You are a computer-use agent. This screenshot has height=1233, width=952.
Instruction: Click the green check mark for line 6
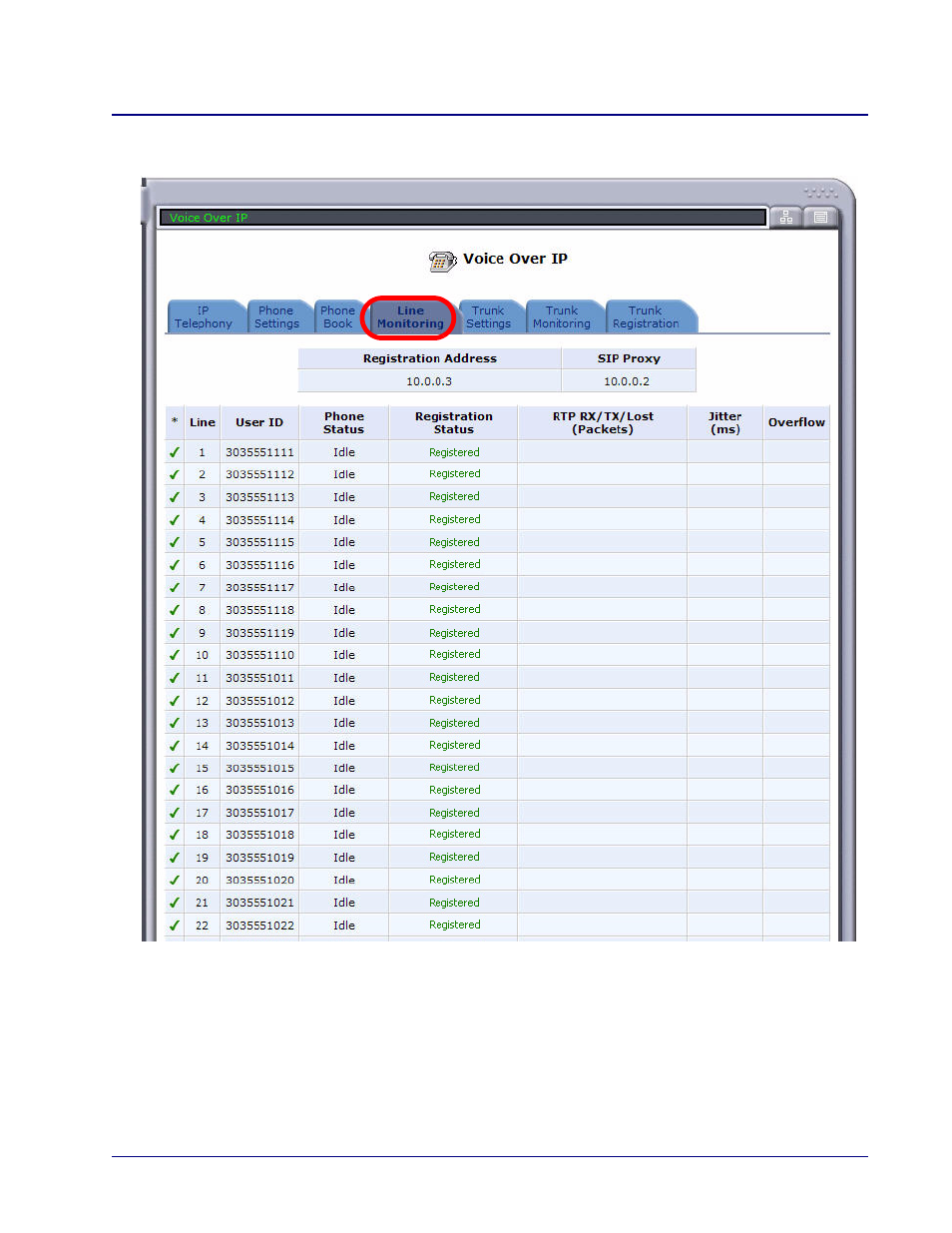click(175, 565)
